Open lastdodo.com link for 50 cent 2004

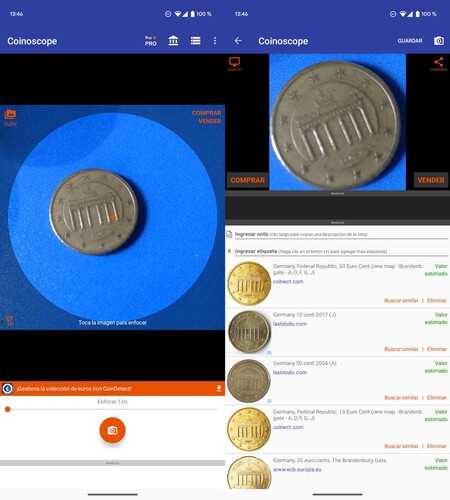[x=290, y=372]
